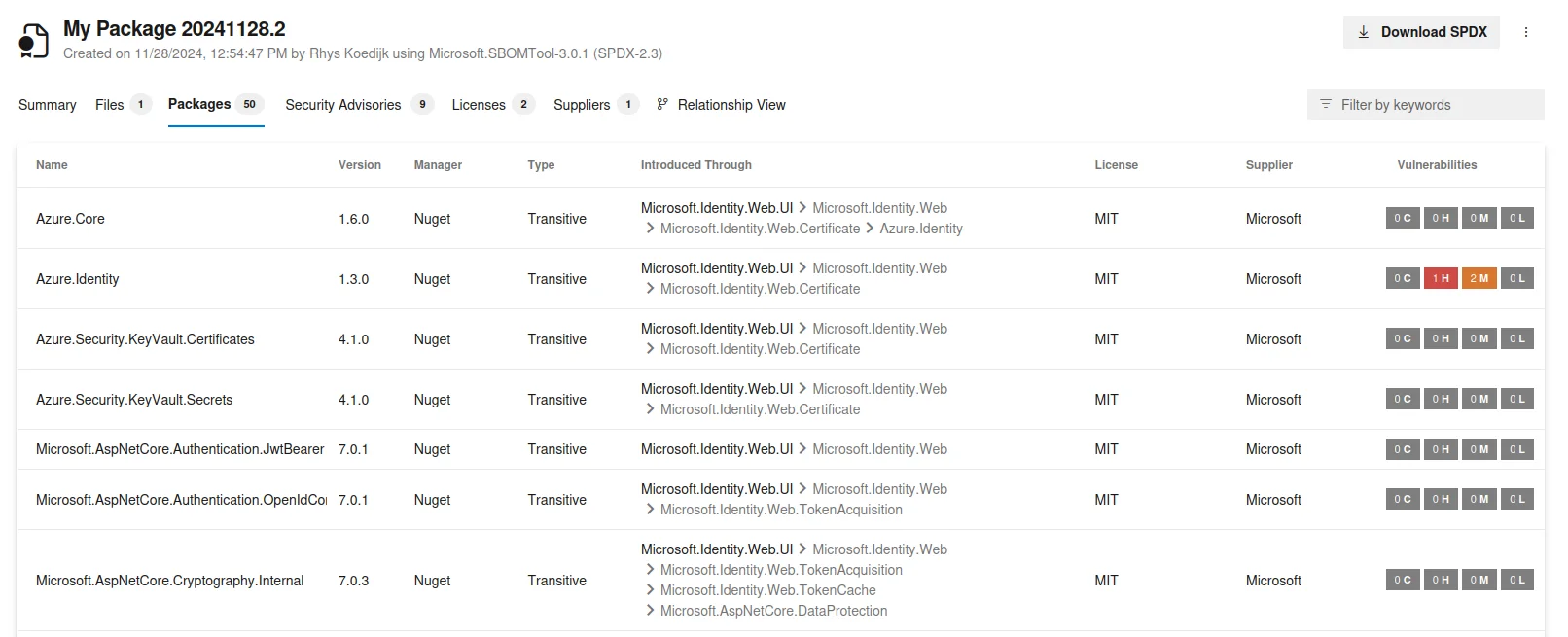
Task: Switch to the Summary tab
Action: (x=46, y=104)
